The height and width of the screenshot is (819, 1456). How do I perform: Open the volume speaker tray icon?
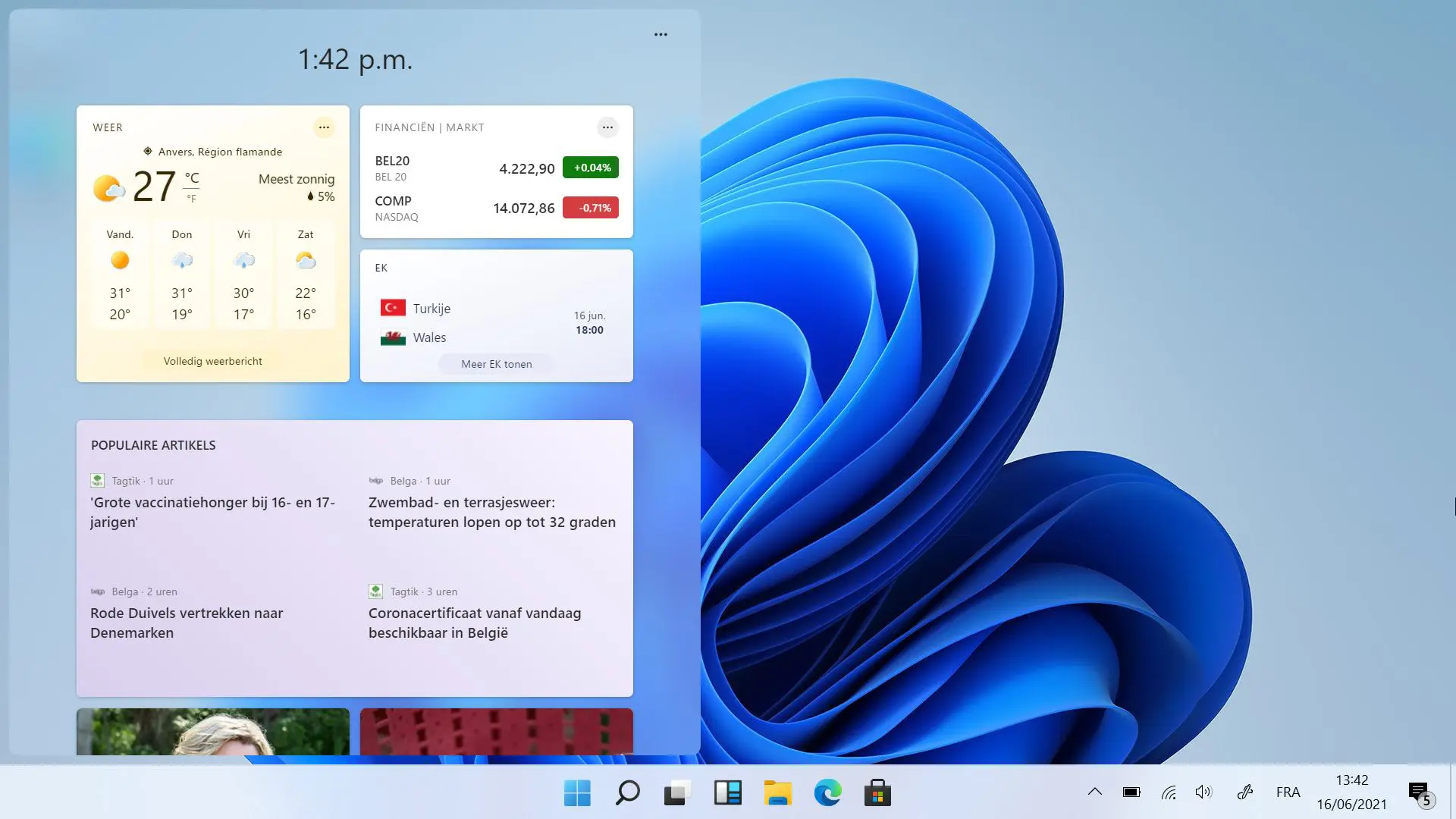point(1203,792)
